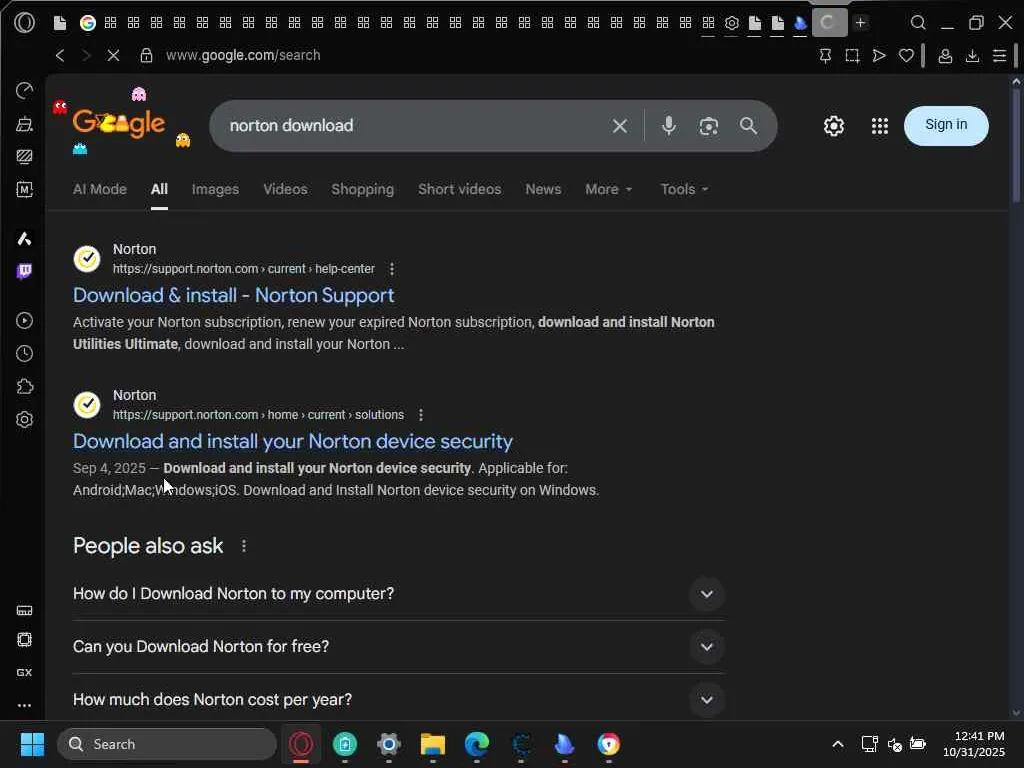Image resolution: width=1024 pixels, height=768 pixels.
Task: Open the tab search magnifier icon
Action: pyautogui.click(x=918, y=23)
